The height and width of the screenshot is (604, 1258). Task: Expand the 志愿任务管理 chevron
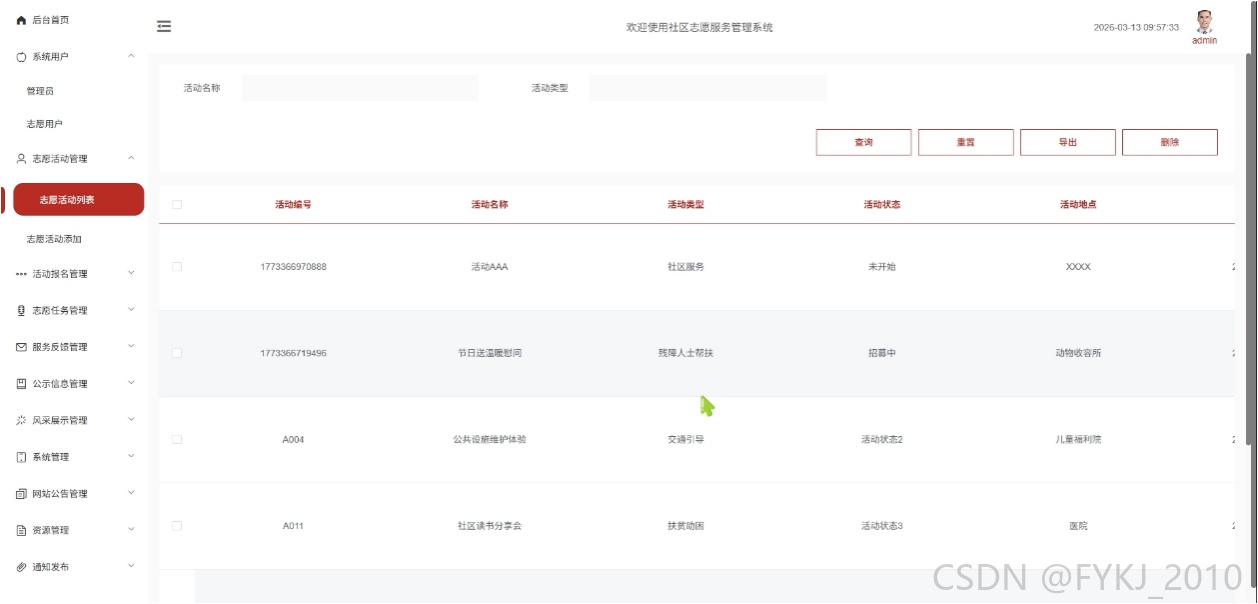click(x=131, y=310)
